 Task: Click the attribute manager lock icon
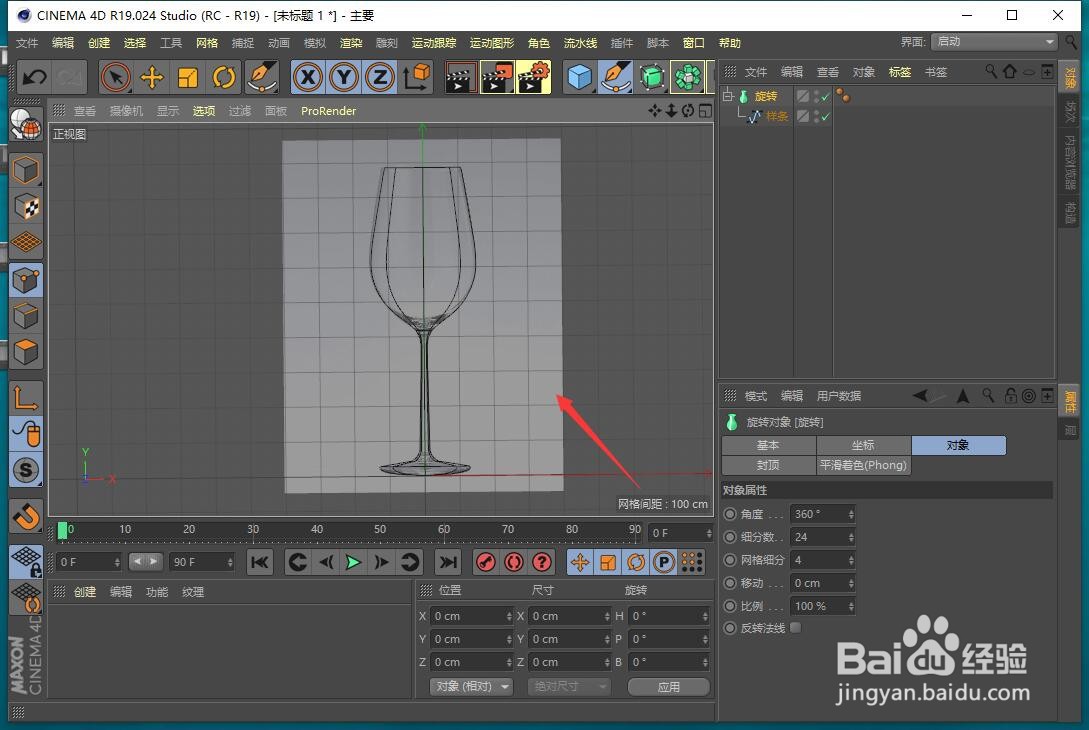coord(1011,395)
